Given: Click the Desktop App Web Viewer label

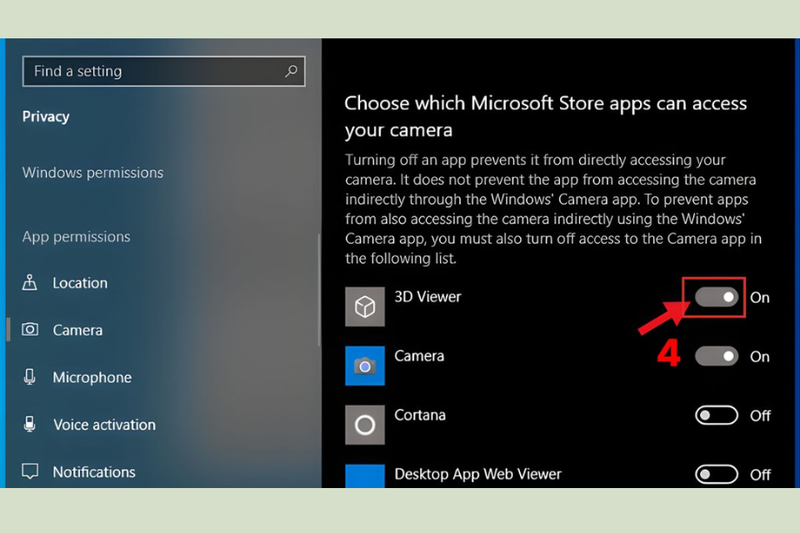Looking at the screenshot, I should pos(478,474).
